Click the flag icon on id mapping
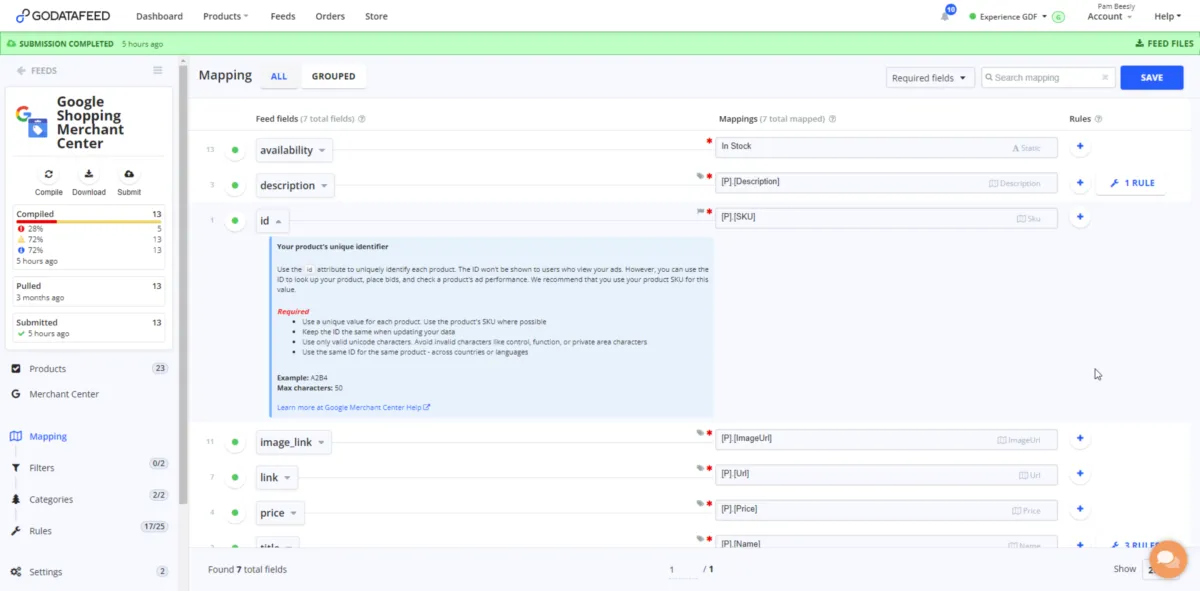1200x591 pixels. pyautogui.click(x=700, y=211)
